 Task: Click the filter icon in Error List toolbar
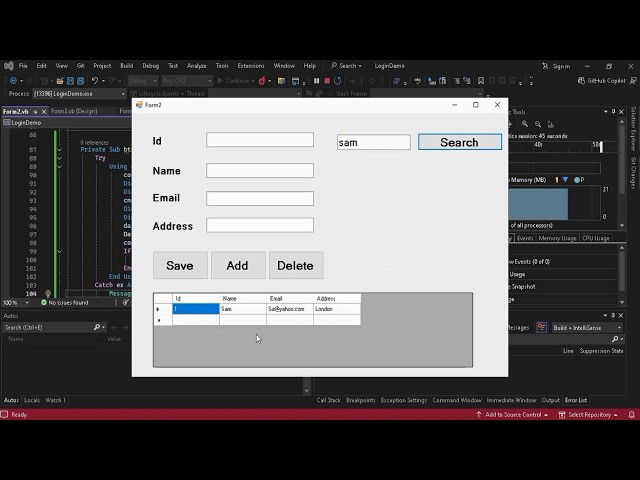[541, 327]
